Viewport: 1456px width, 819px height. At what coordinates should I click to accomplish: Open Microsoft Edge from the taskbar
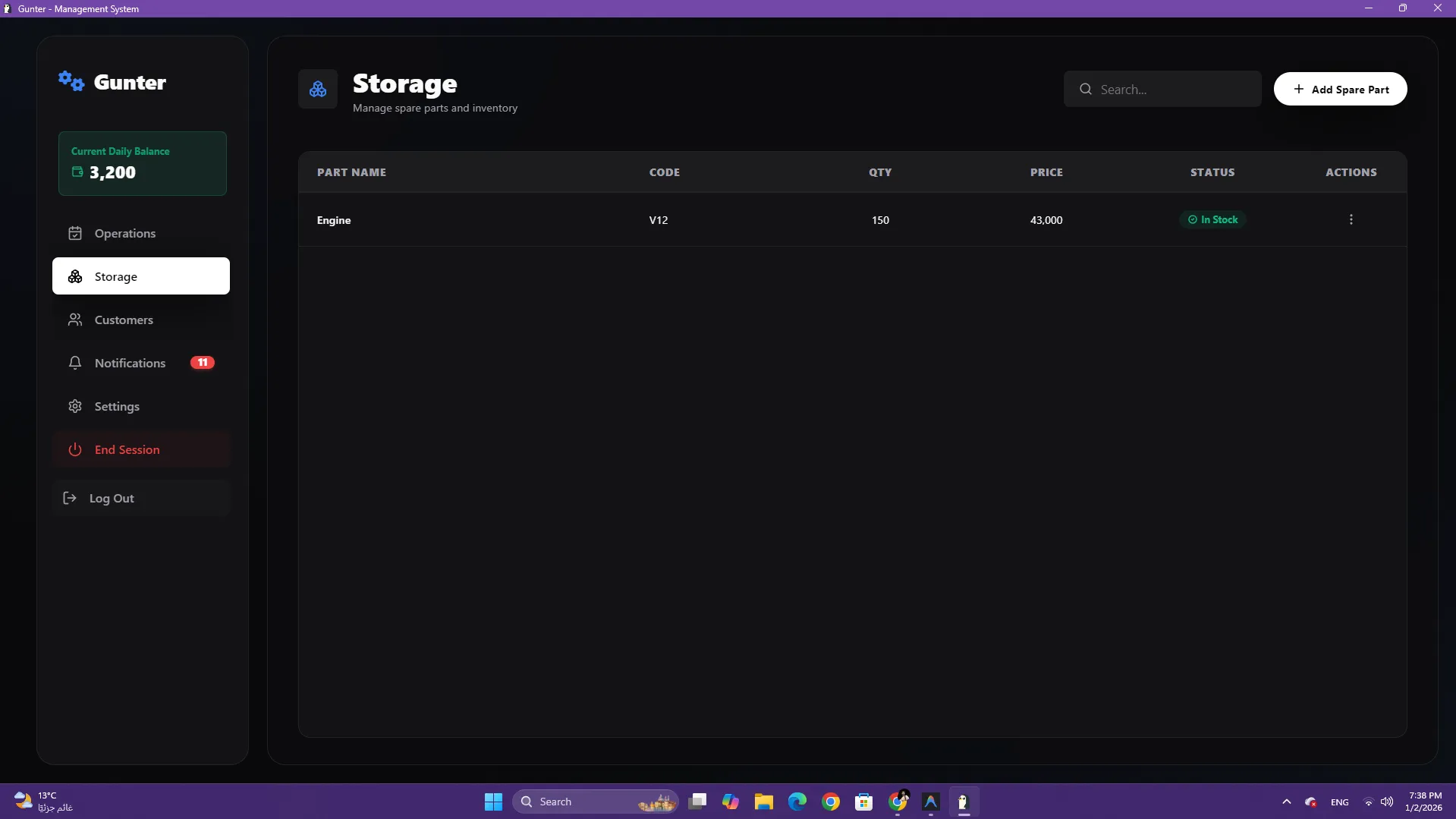tap(797, 802)
